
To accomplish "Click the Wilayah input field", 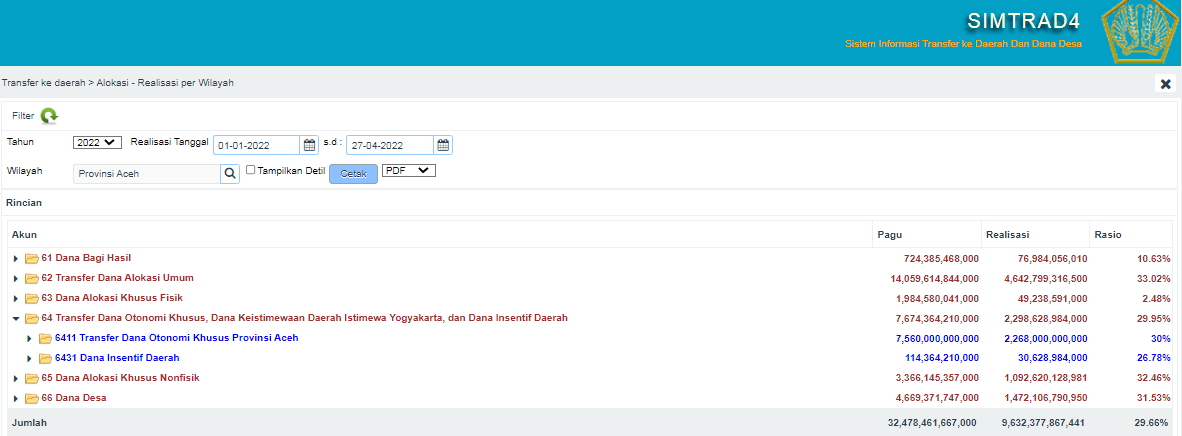I will (146, 174).
